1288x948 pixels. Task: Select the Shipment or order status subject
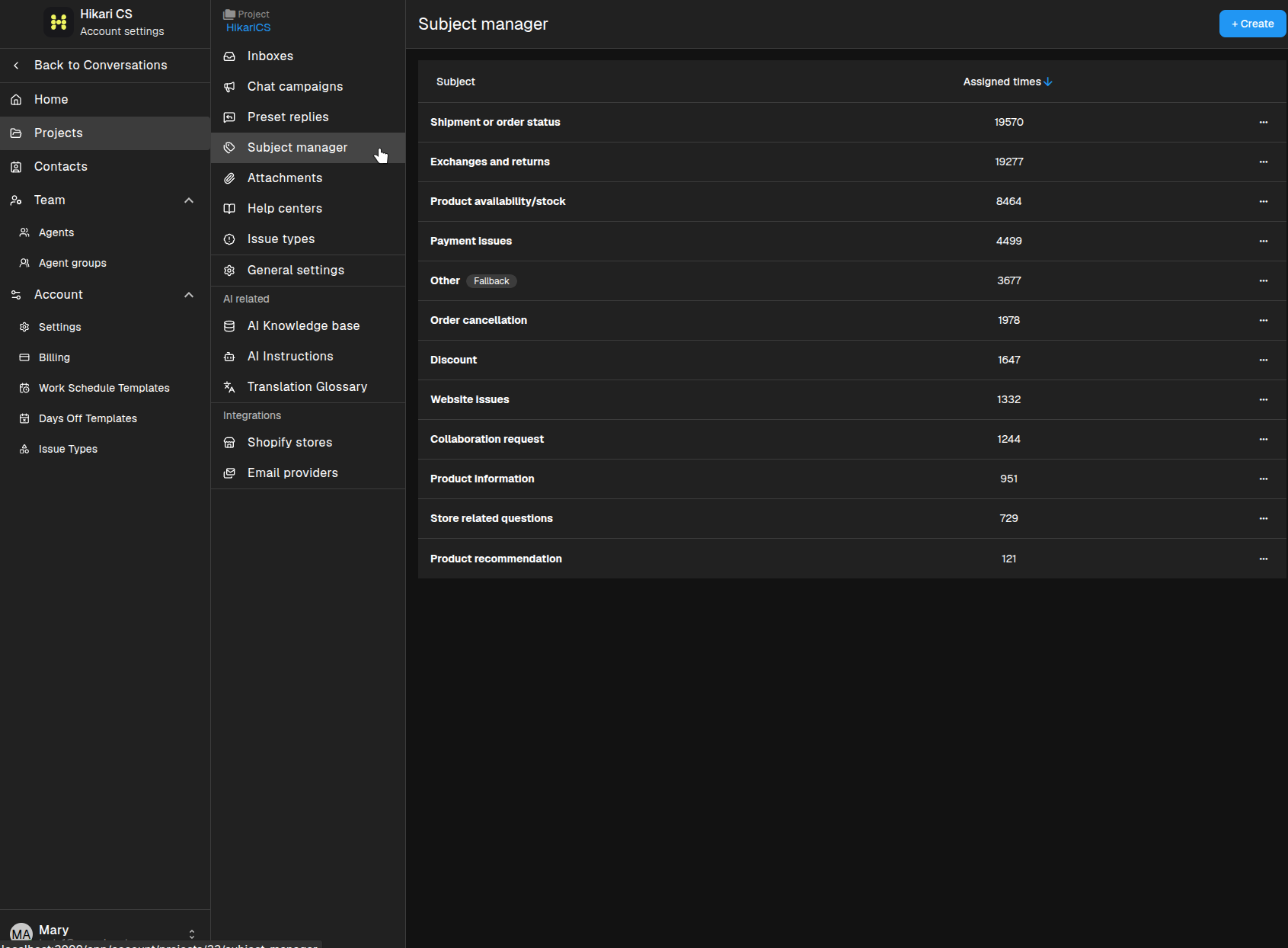[495, 122]
